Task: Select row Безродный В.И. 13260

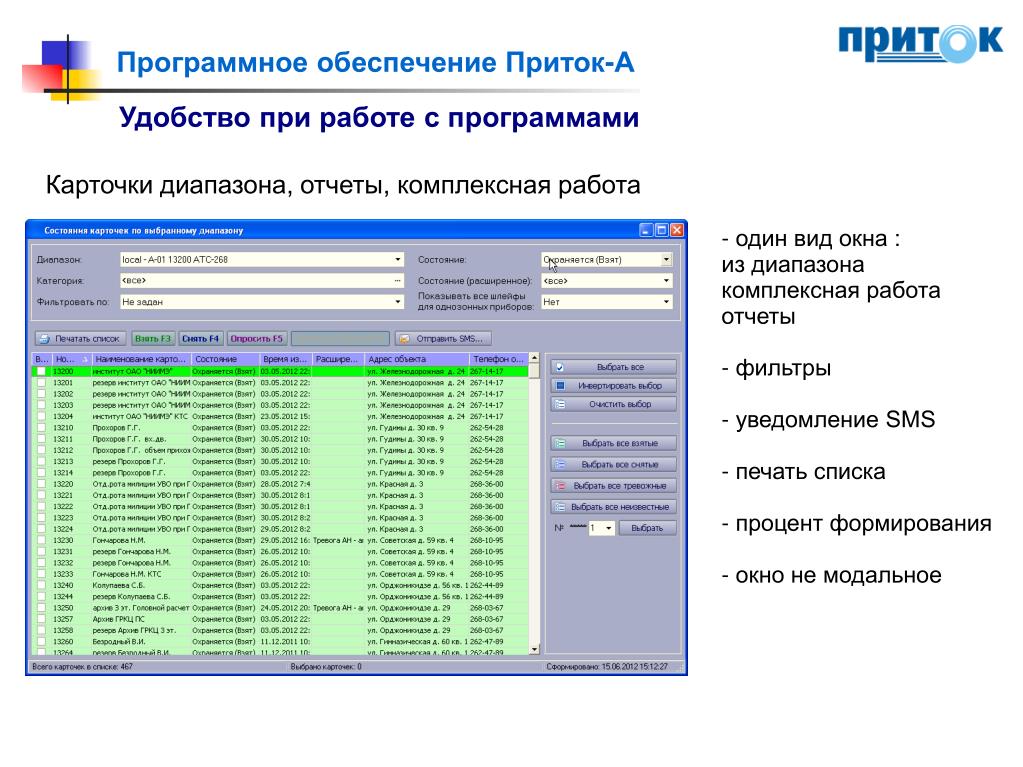Action: [281, 641]
